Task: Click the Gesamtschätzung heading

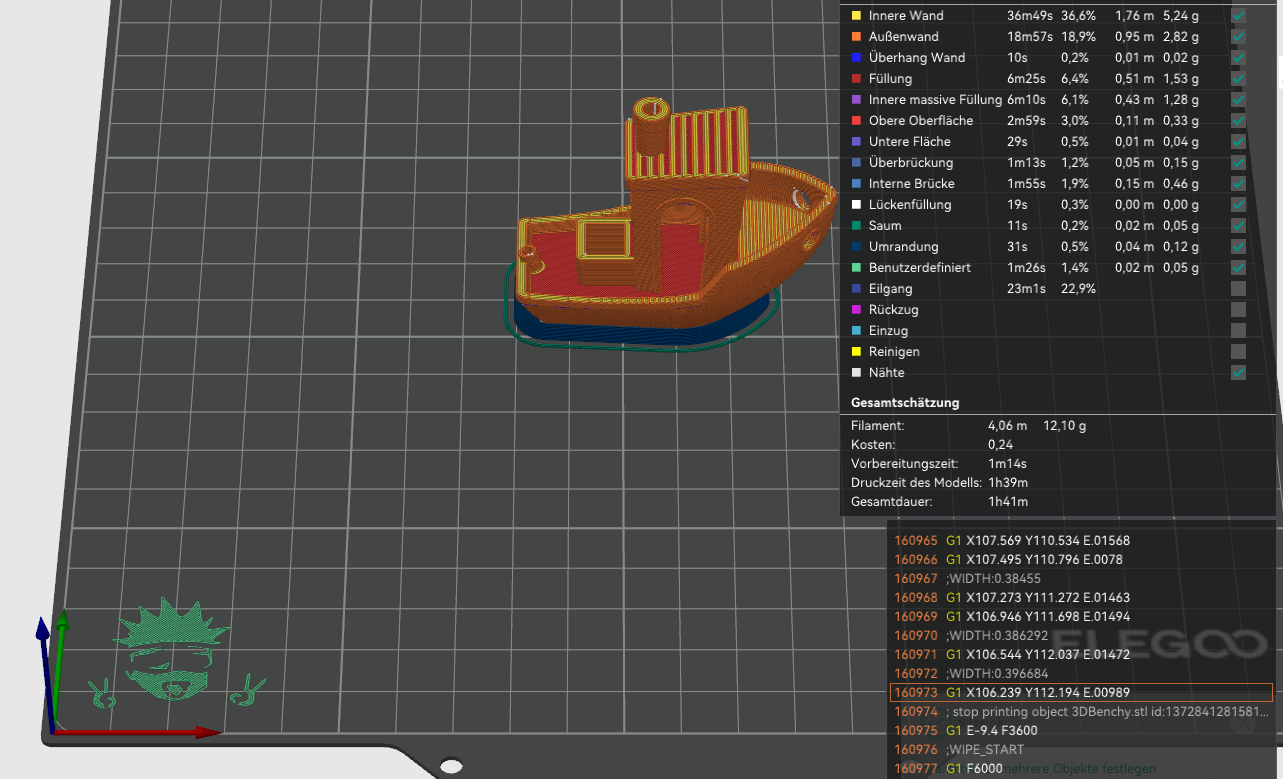Action: coord(905,403)
